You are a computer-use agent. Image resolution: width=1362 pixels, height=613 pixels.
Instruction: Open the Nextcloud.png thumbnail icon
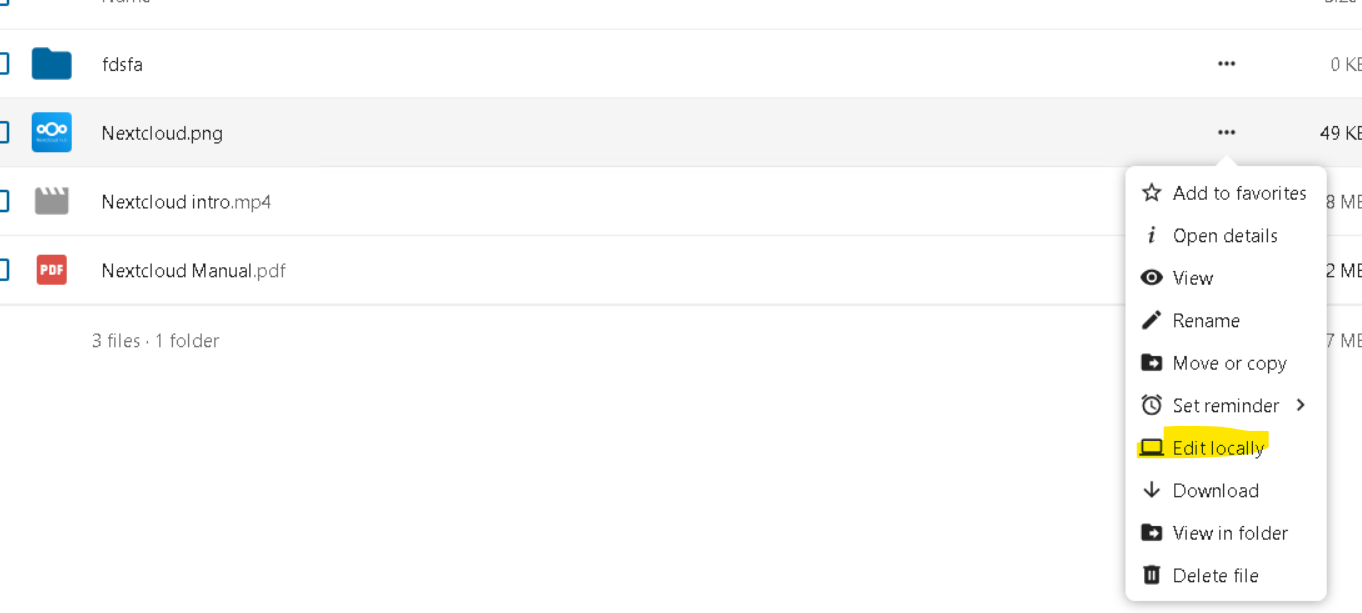pos(51,132)
